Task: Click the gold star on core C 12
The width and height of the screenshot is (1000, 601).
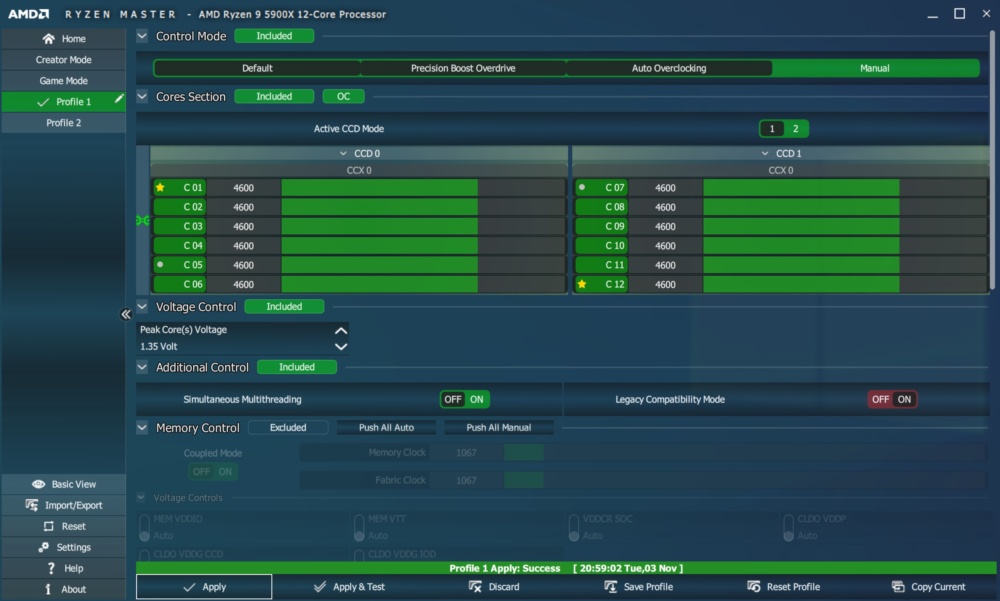Action: 582,284
